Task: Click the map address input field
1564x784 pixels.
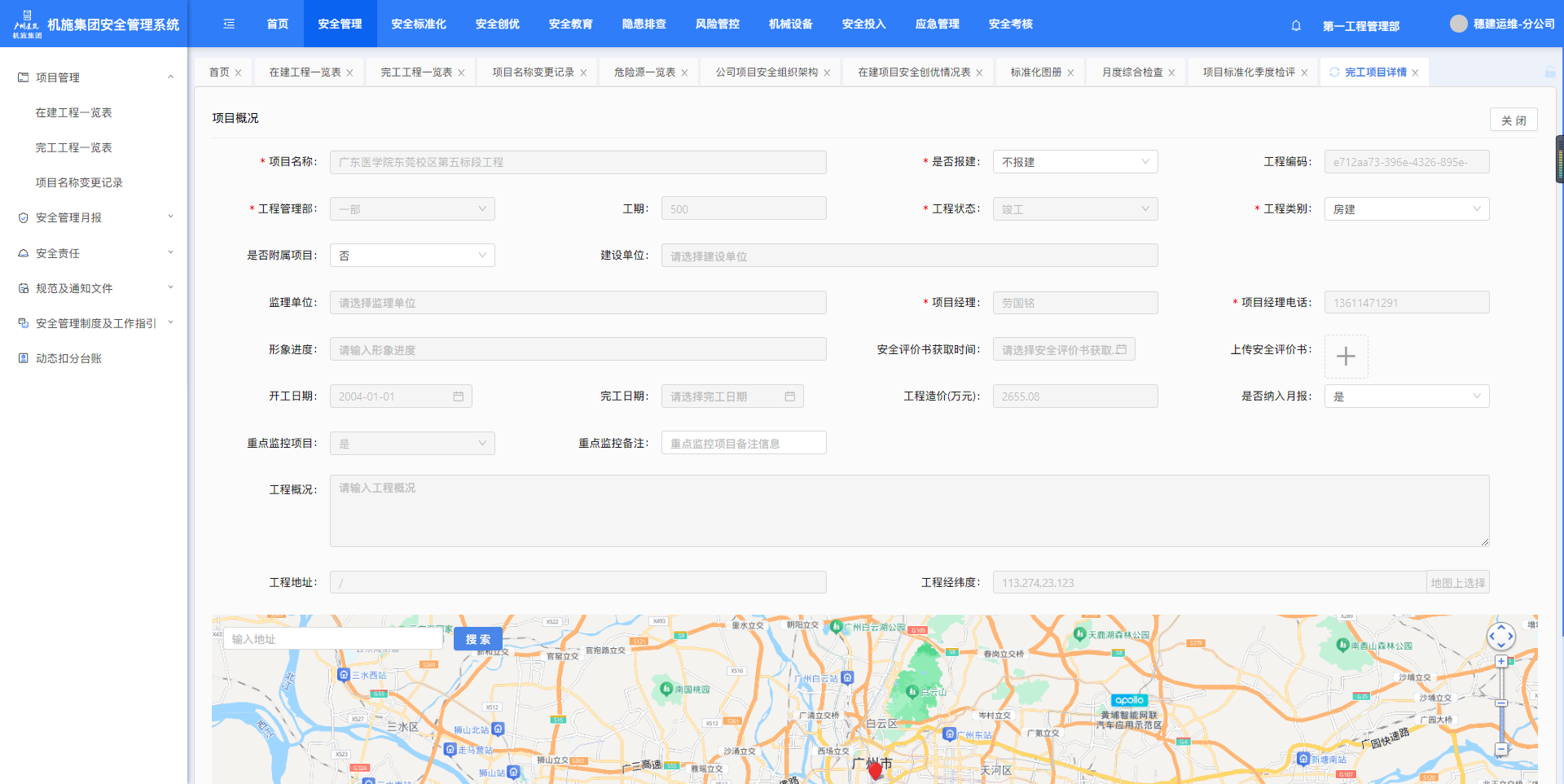Action: click(x=334, y=639)
